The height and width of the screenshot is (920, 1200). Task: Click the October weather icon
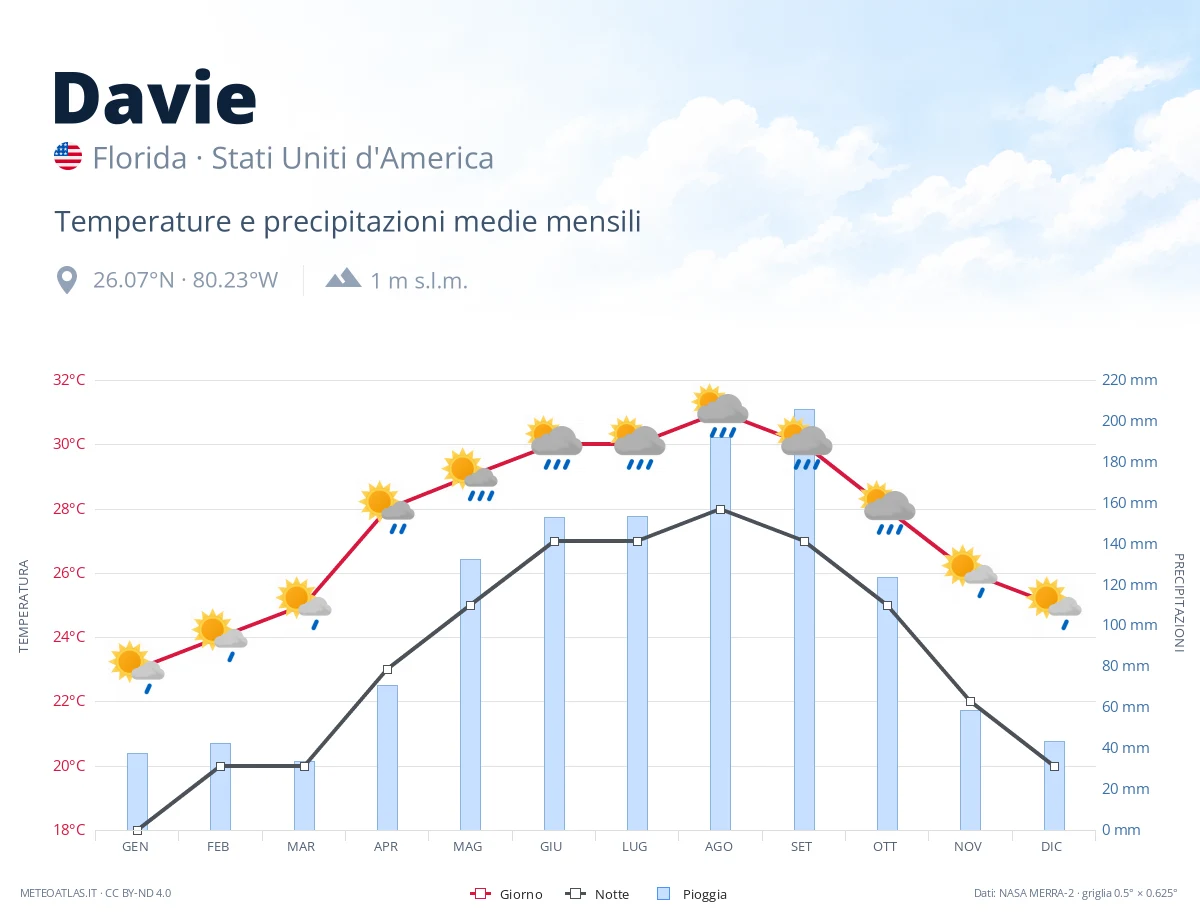887,506
